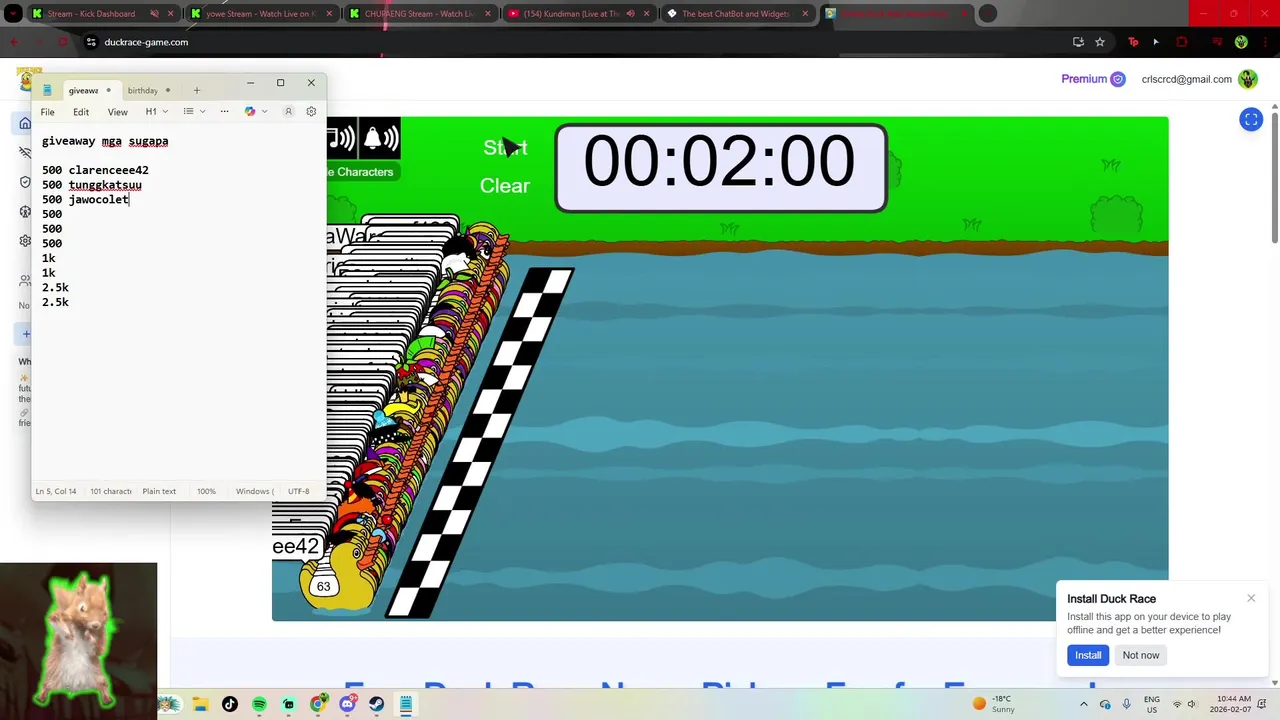
Task: Expand the Copilot dropdown arrow in Notepad
Action: coord(265,112)
